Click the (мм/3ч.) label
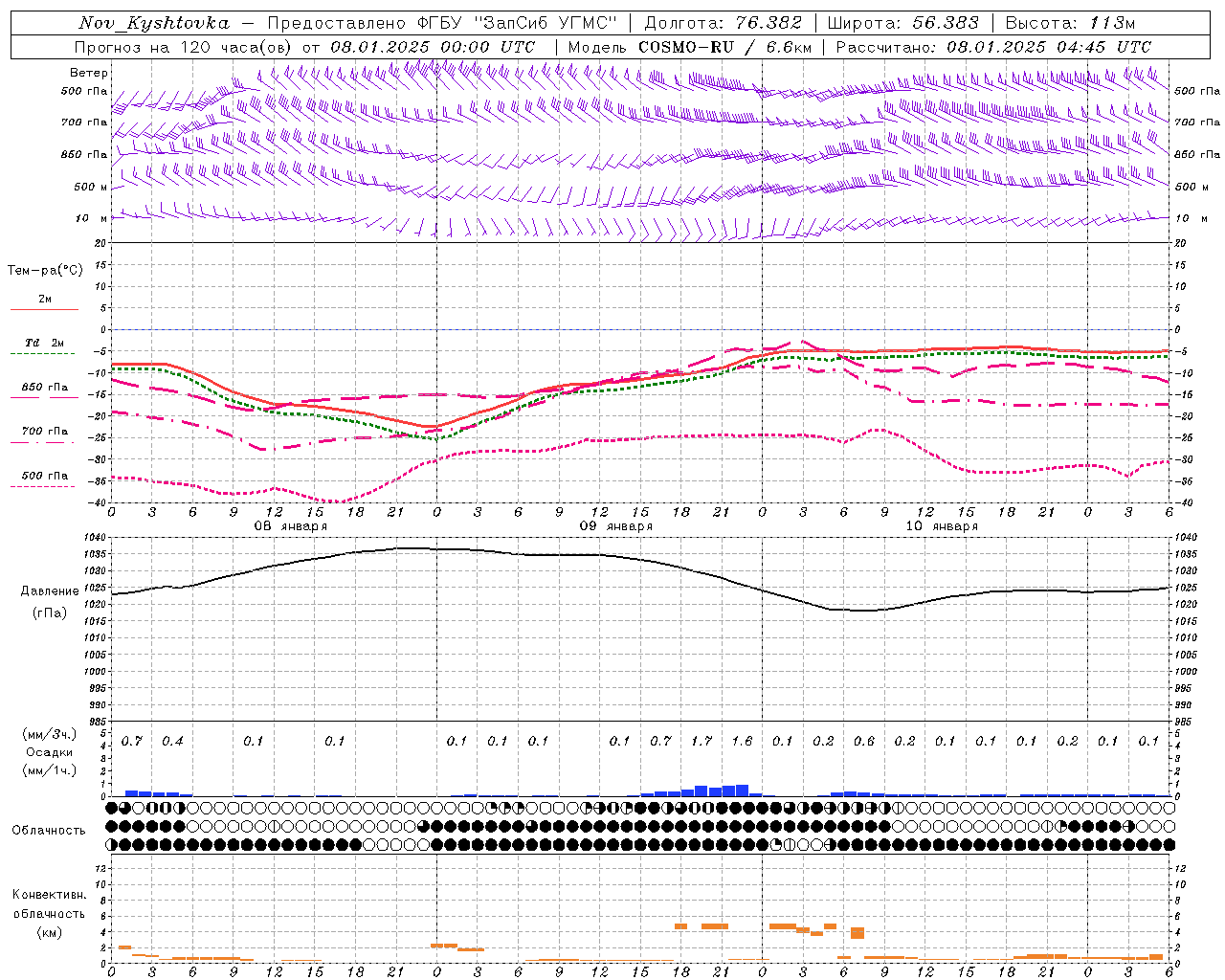This screenshot has height=980, width=1225. coord(50,734)
